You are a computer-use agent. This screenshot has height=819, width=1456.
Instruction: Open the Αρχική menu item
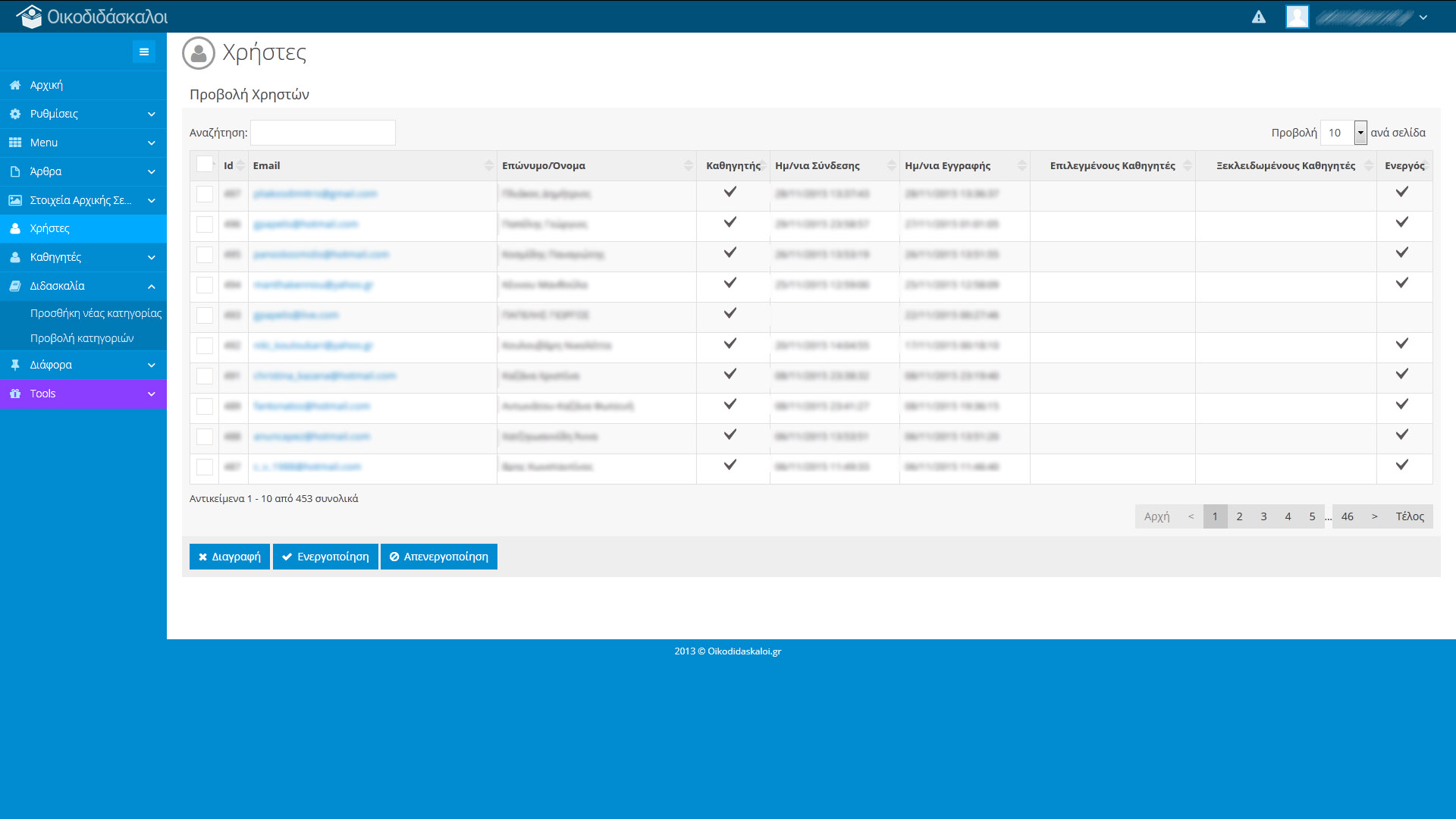(x=83, y=85)
